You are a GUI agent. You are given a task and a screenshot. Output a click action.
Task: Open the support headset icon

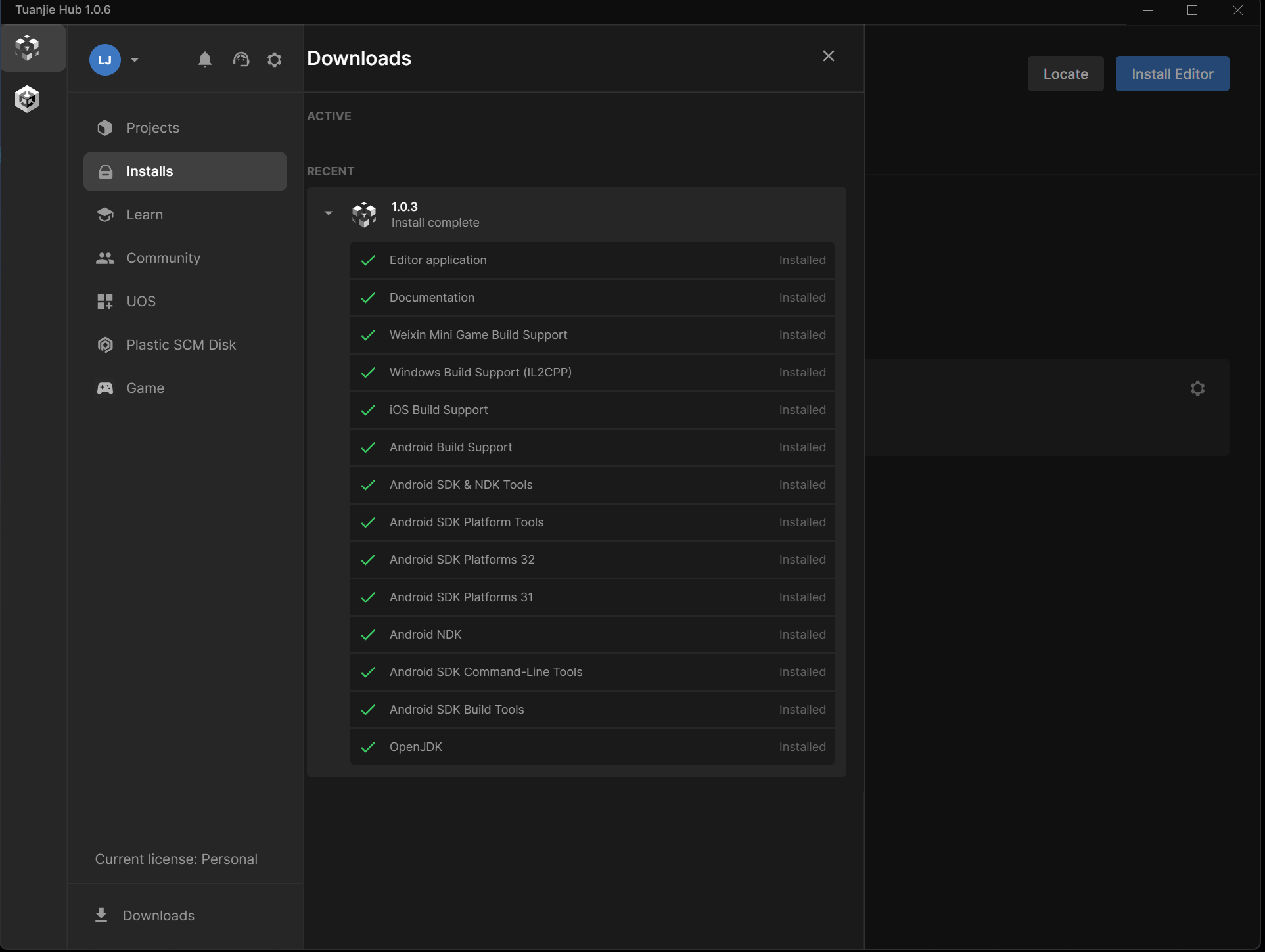(x=241, y=60)
